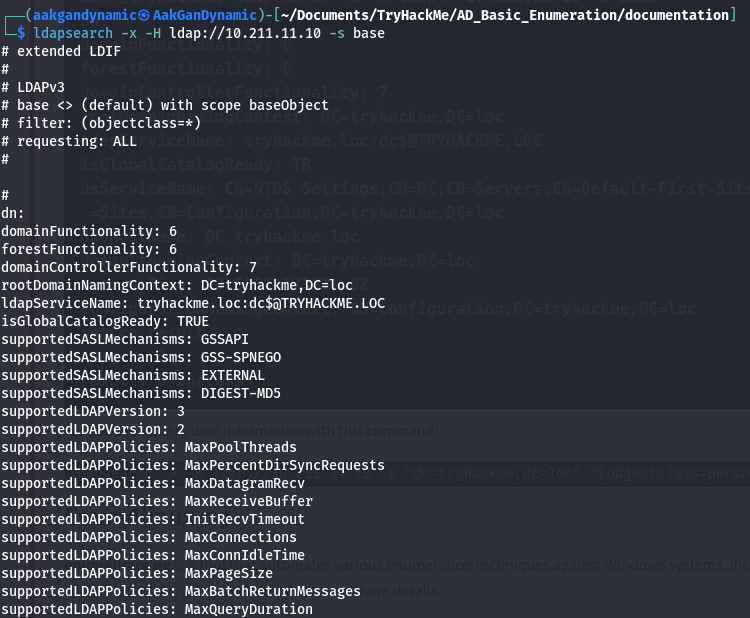Click the domainControllerFunctionality: 7 line
This screenshot has height=618, width=750.
tap(129, 267)
